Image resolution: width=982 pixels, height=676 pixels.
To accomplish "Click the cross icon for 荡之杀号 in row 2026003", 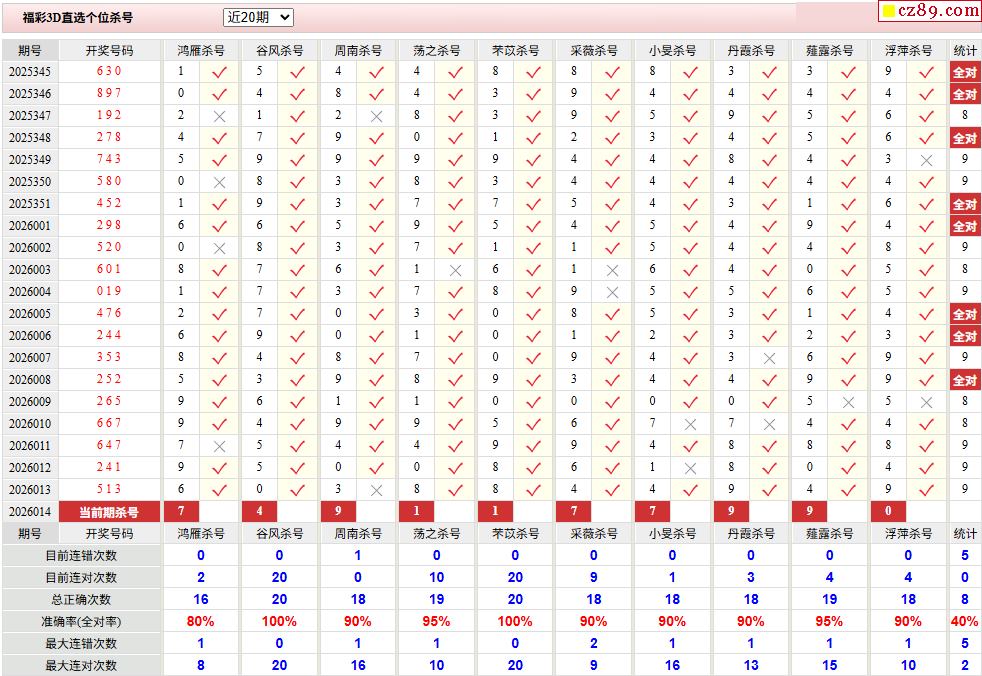I will coord(455,270).
